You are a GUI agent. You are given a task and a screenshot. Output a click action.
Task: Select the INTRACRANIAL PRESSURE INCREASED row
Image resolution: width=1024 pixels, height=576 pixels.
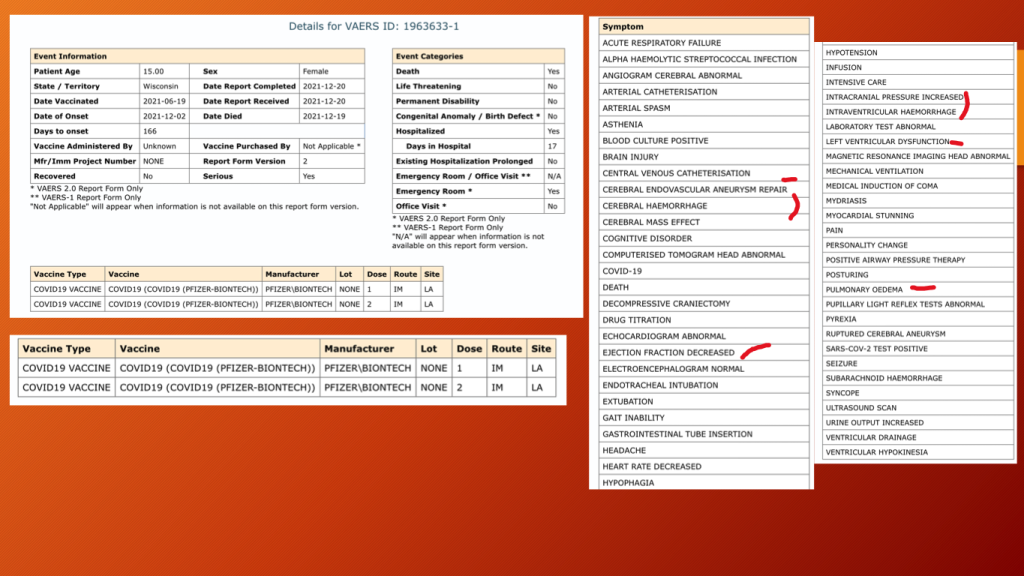point(894,97)
